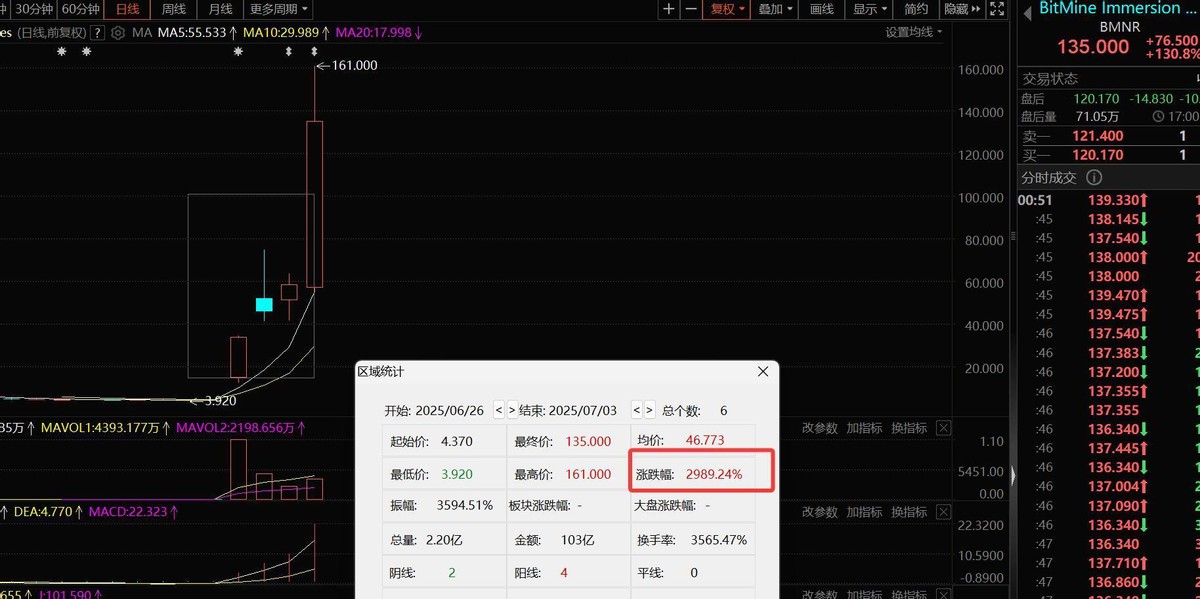Click the 3.920 low price label

(220, 400)
